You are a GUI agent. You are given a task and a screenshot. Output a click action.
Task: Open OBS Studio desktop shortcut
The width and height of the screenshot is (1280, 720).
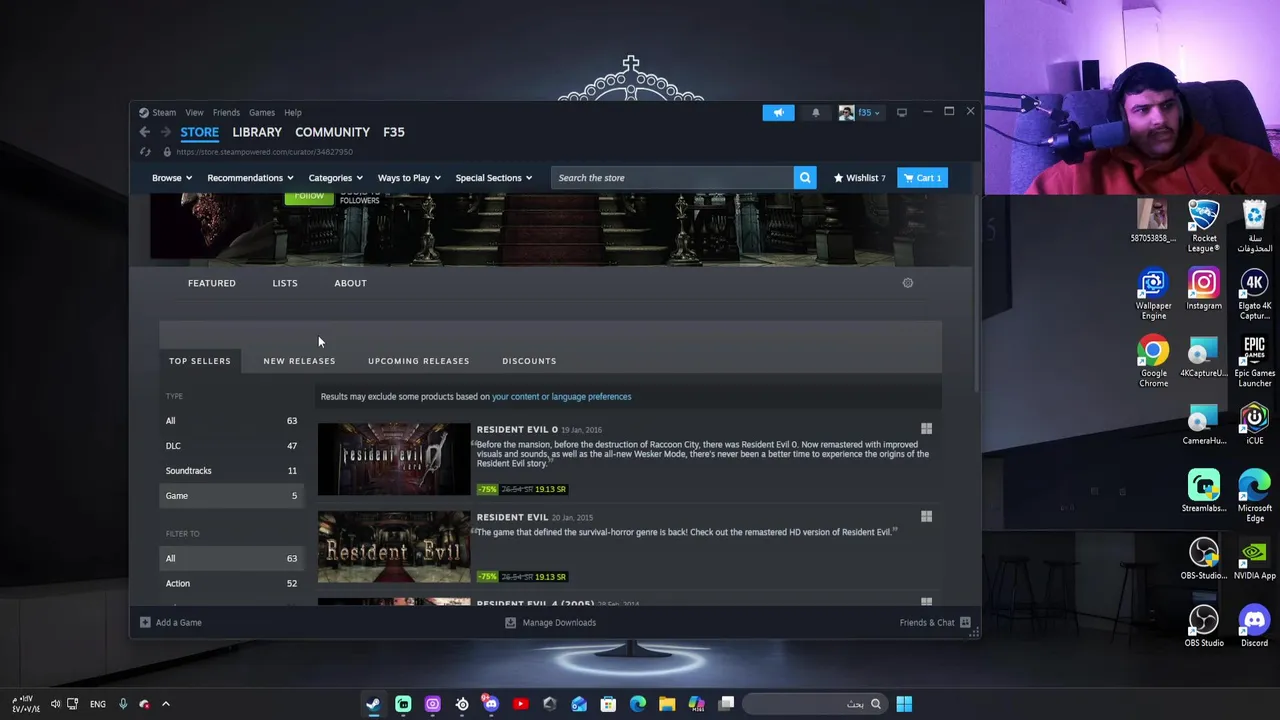[1204, 626]
